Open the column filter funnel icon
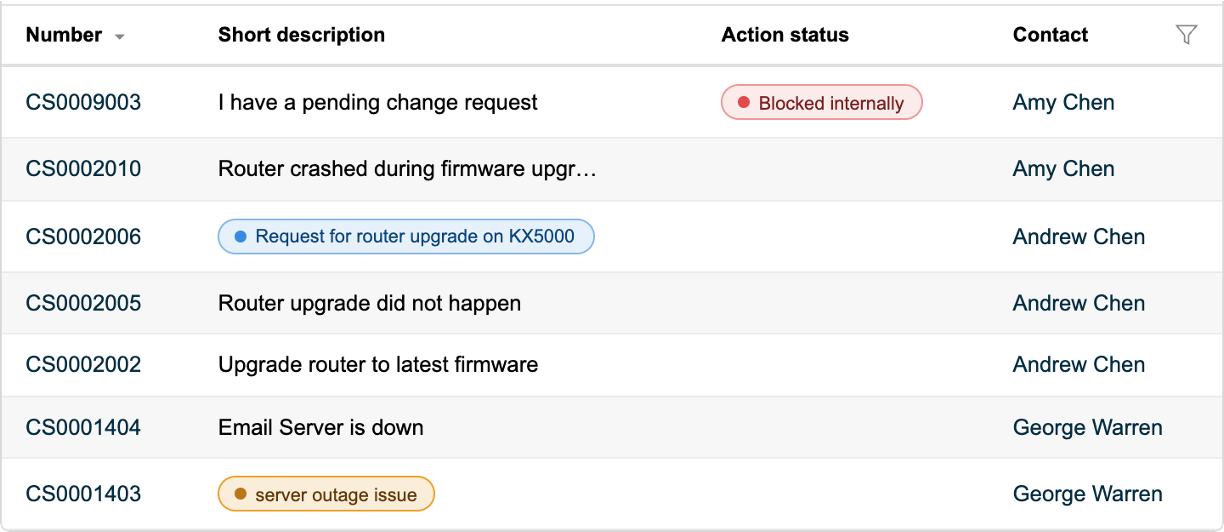Viewport: 1224px width, 532px height. (1186, 35)
